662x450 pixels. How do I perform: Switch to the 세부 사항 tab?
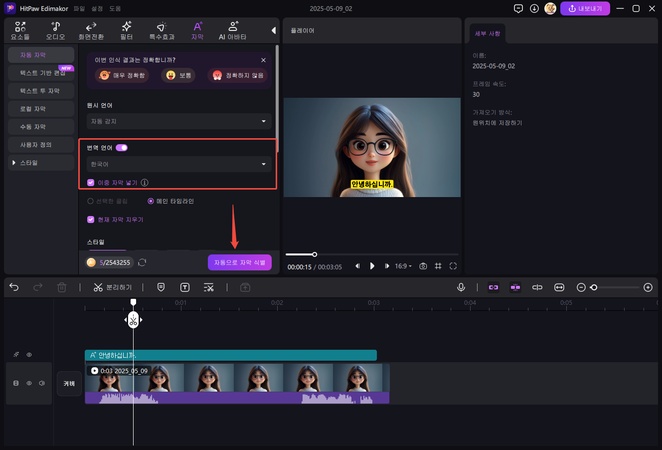(489, 33)
